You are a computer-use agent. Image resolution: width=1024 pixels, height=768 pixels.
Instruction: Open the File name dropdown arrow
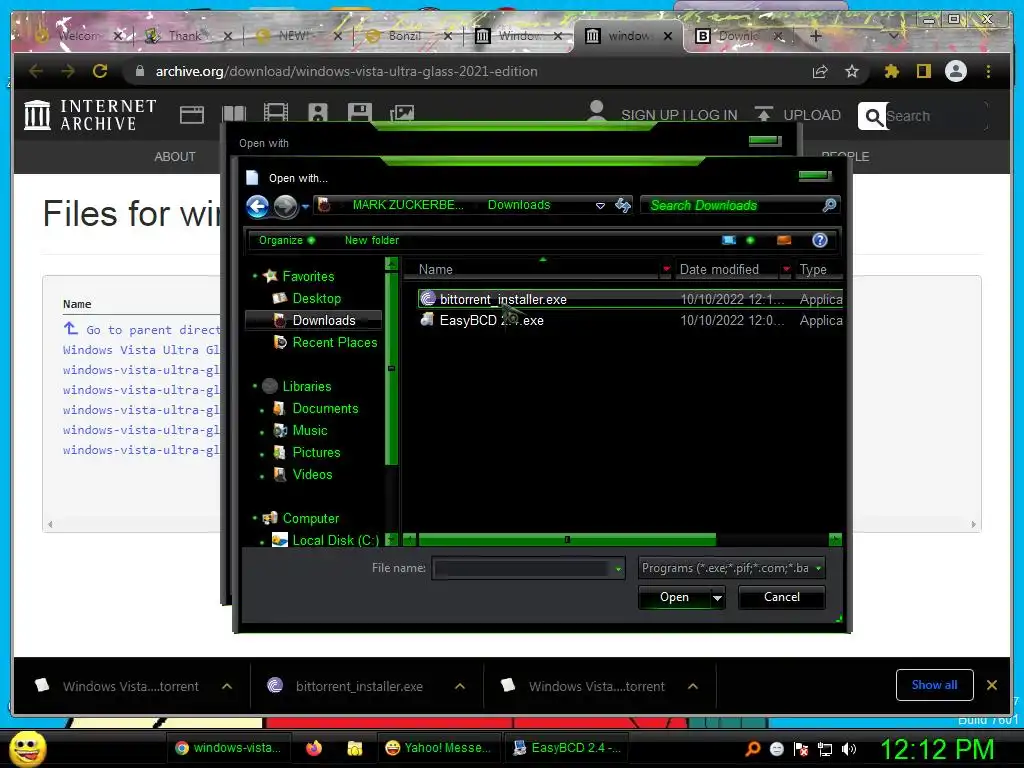pyautogui.click(x=618, y=569)
